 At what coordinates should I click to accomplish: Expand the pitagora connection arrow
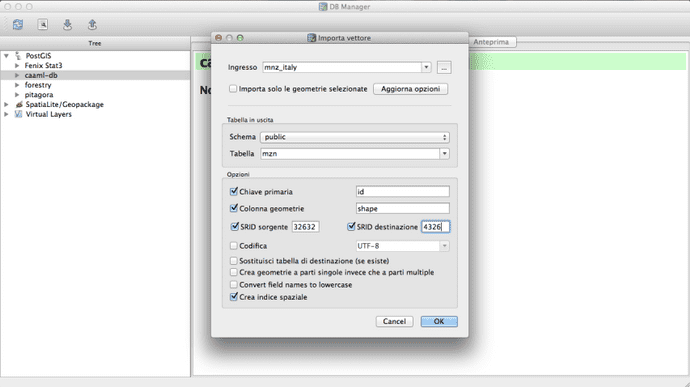pyautogui.click(x=17, y=95)
